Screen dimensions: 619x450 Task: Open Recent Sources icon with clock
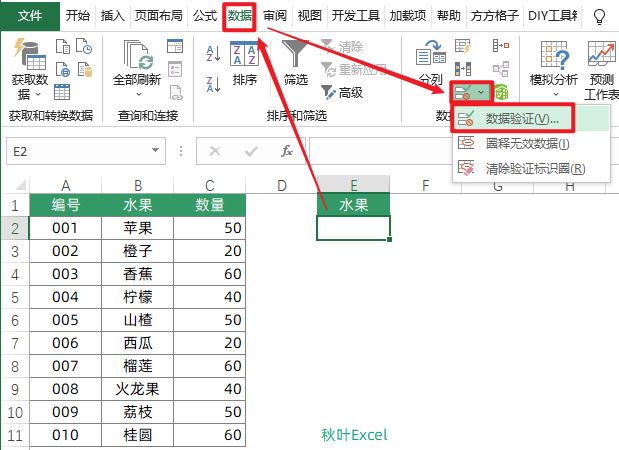pyautogui.click(x=84, y=46)
